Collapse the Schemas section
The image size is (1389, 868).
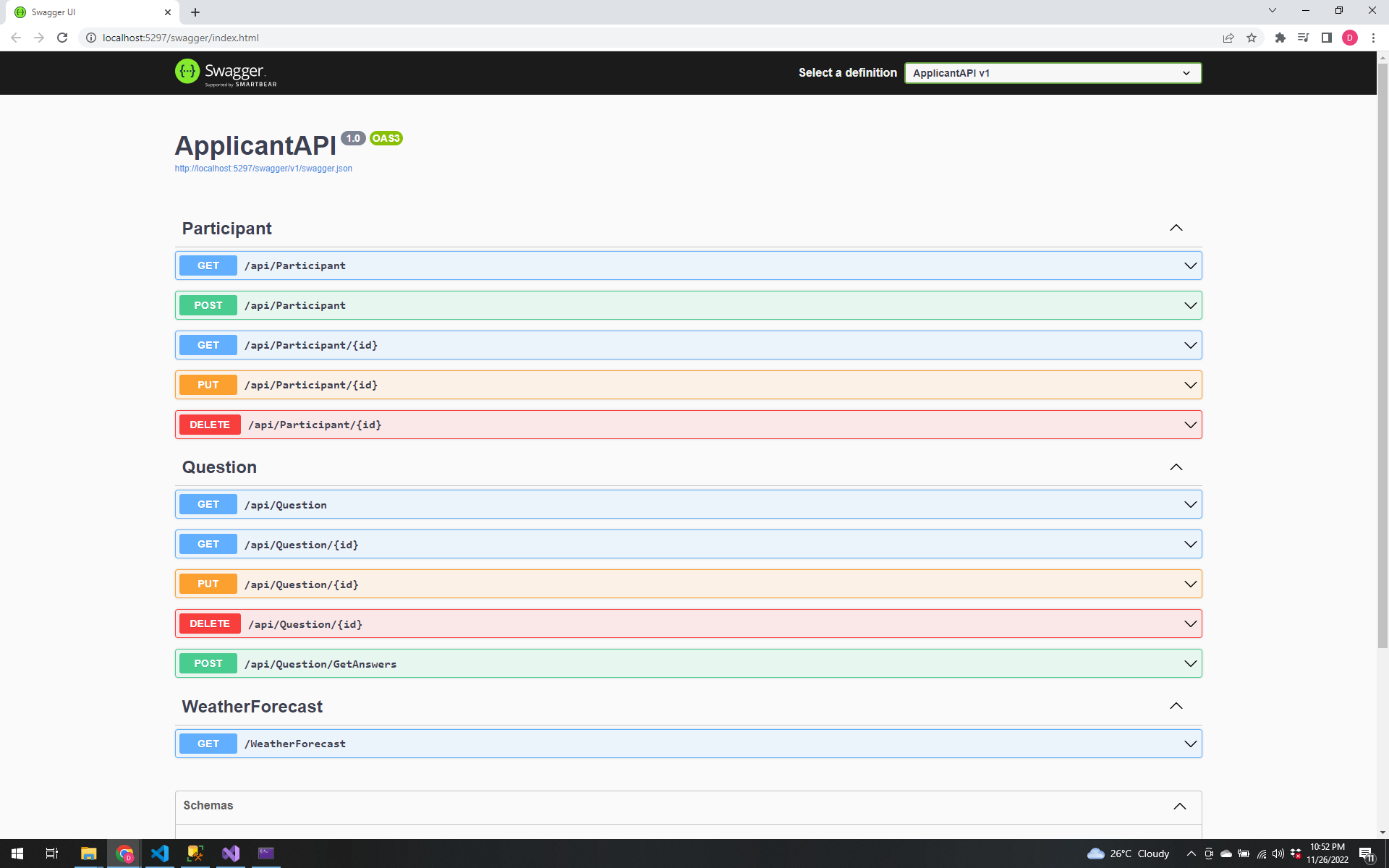(1180, 807)
